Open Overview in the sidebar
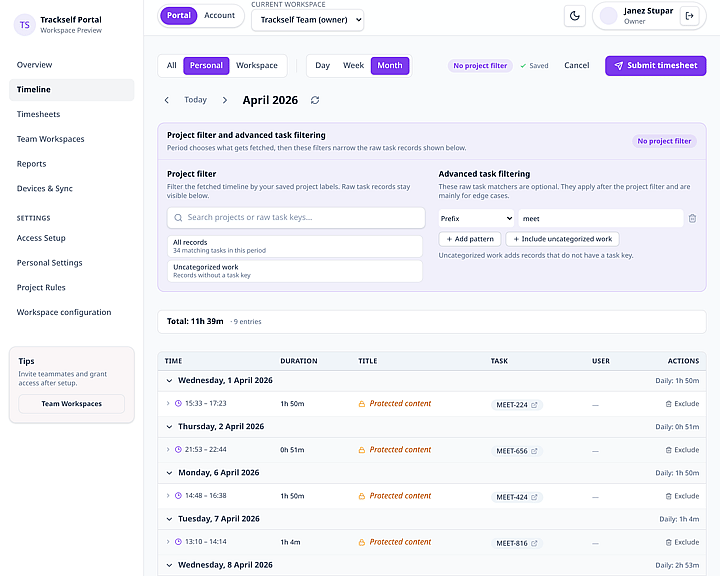The width and height of the screenshot is (720, 576). click(x=72, y=65)
